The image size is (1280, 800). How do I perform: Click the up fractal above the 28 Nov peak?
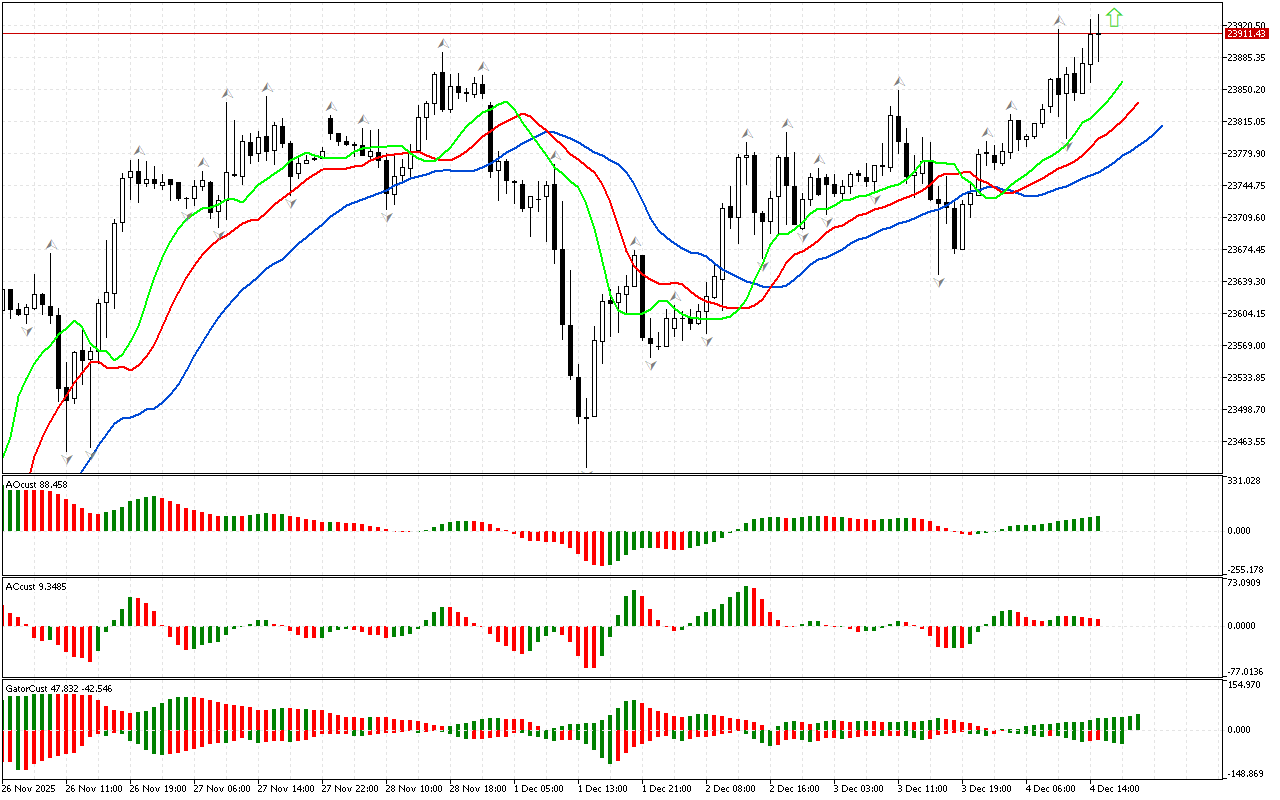[441, 44]
